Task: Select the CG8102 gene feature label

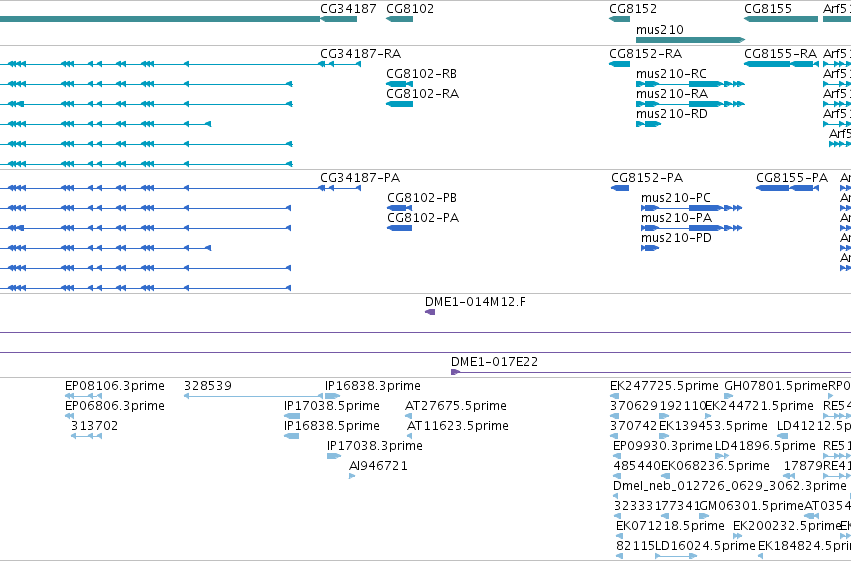Action: pos(410,9)
